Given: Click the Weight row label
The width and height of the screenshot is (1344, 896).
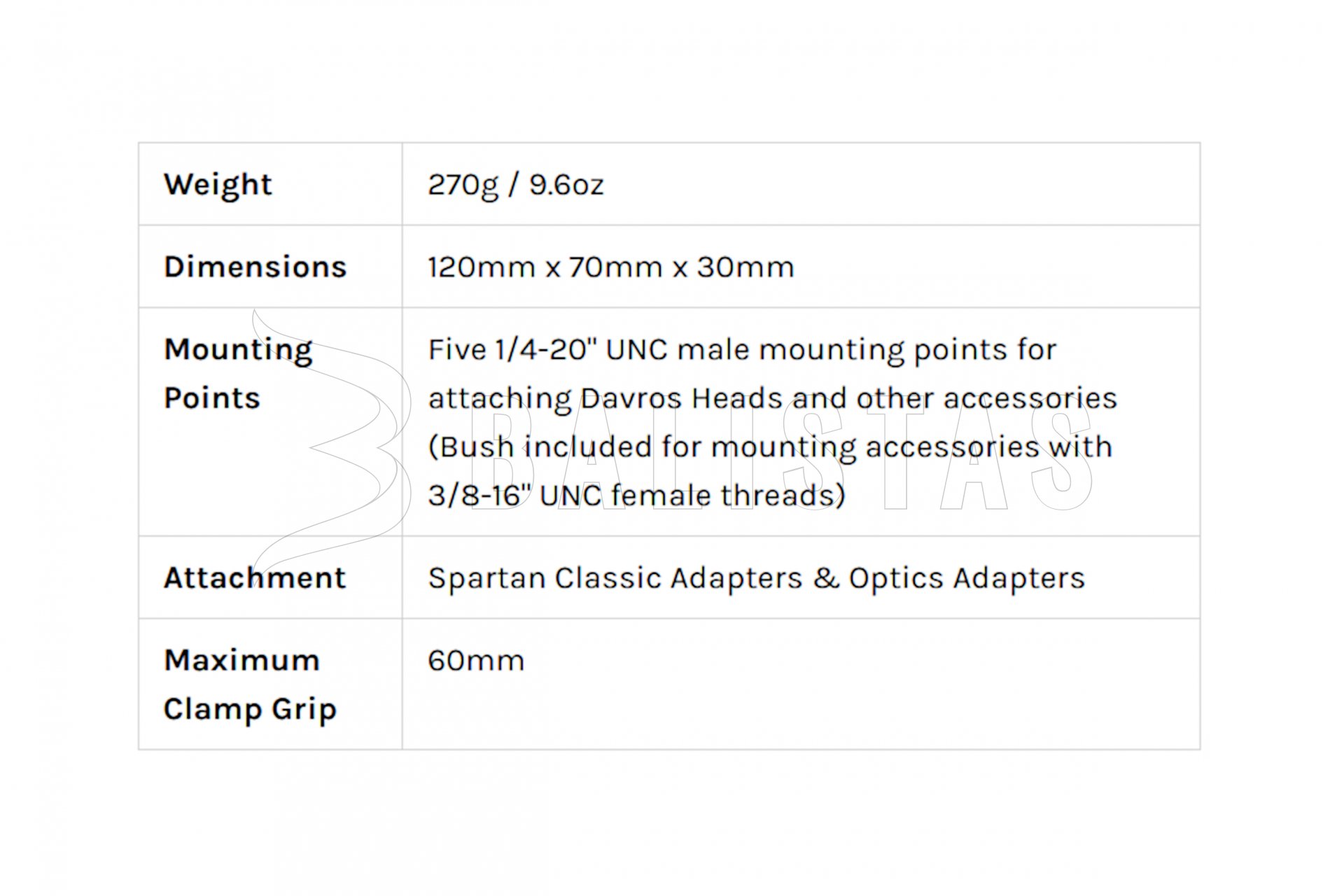Looking at the screenshot, I should point(218,185).
